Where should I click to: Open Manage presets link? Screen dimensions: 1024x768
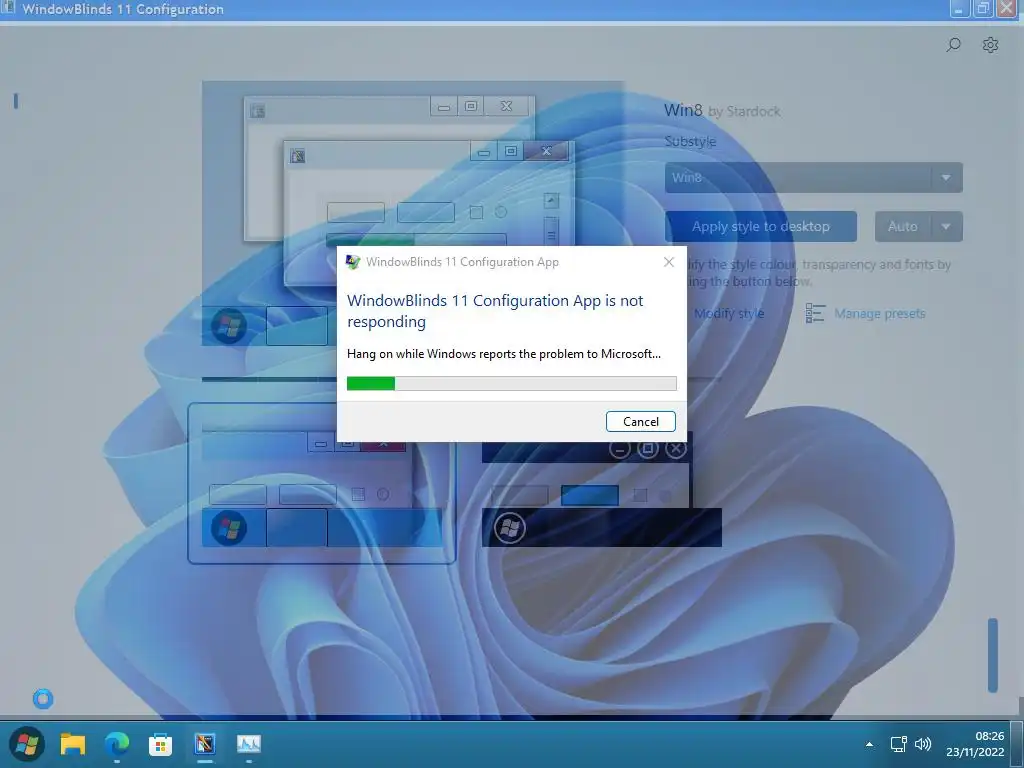coord(880,313)
